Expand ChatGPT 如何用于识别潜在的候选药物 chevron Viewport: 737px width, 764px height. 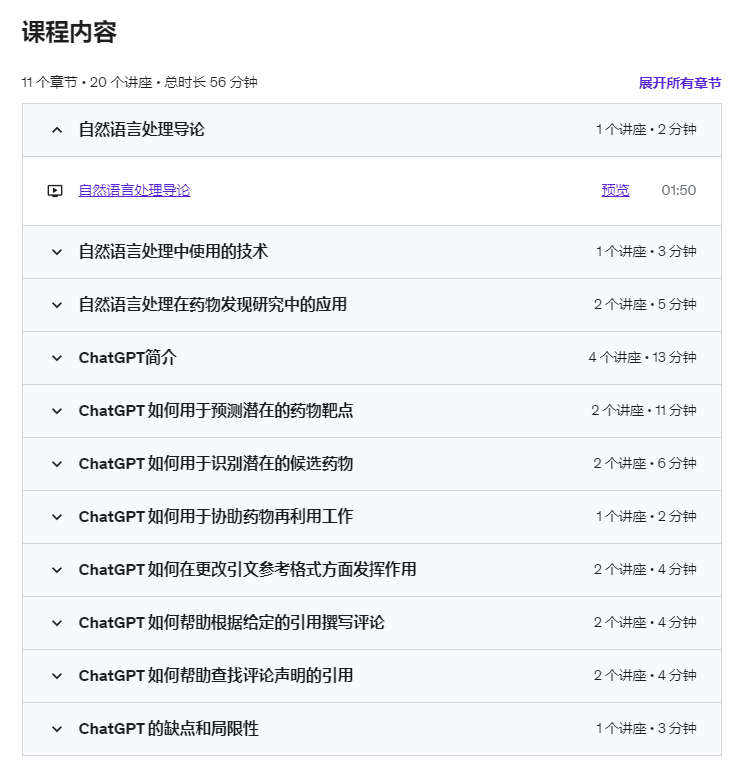coord(57,464)
